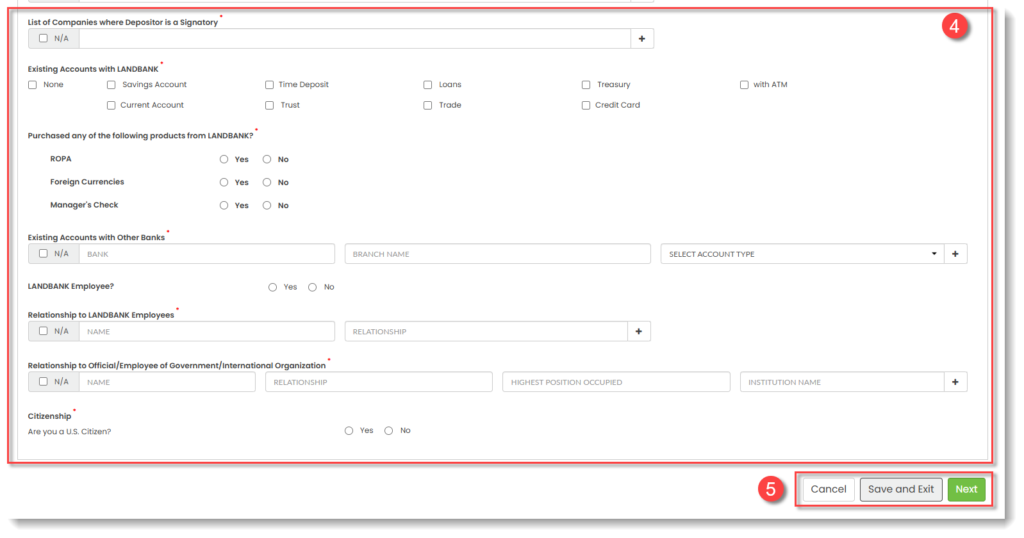Open the Select Account Type dropdown
Screen dimensions: 1024x538
802,254
